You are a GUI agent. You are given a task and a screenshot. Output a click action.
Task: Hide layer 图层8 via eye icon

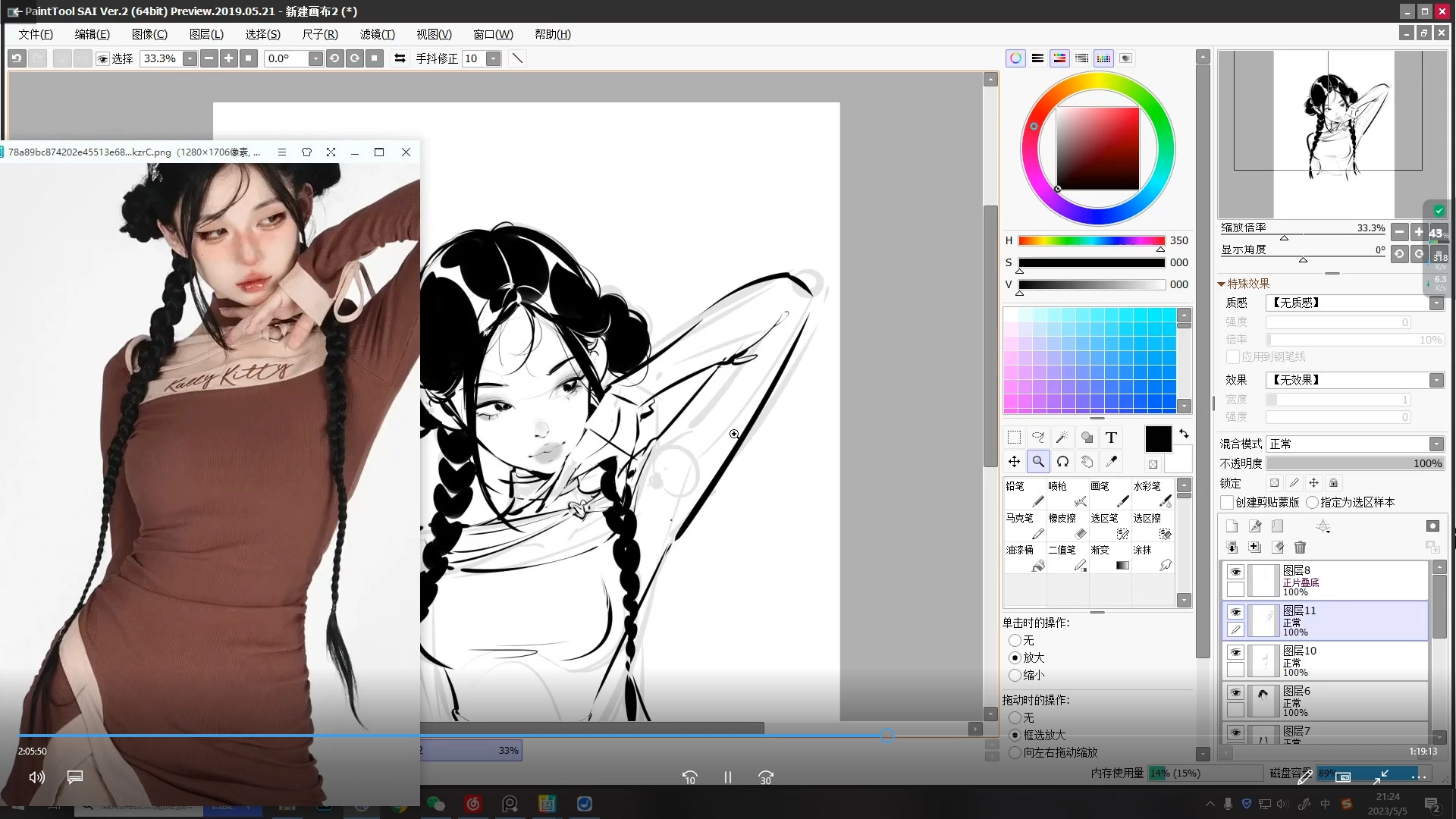click(1235, 573)
